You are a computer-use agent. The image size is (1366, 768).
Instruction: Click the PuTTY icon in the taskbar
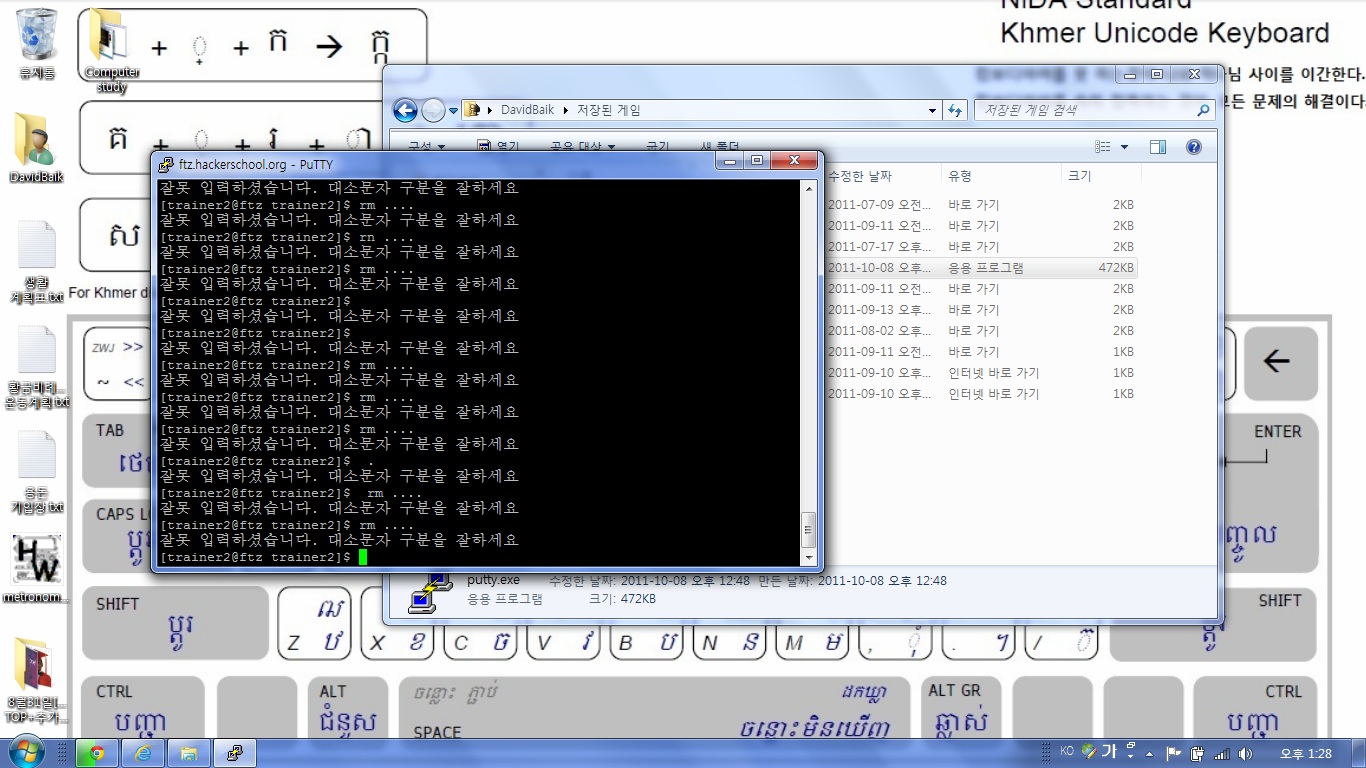(234, 753)
